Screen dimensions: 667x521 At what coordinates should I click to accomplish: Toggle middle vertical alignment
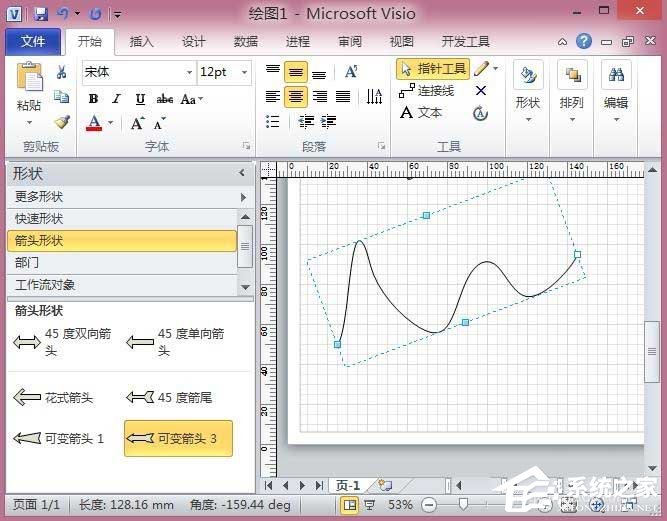click(296, 72)
